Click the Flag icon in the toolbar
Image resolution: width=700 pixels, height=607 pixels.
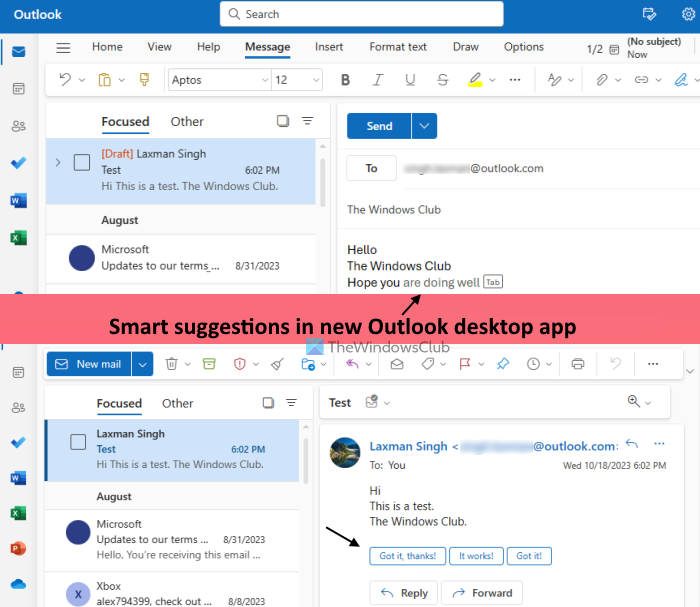(465, 364)
